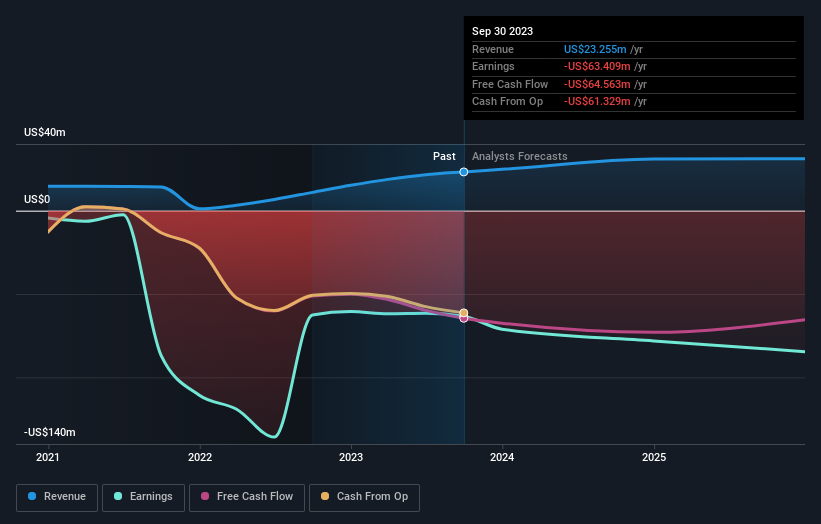Click the Analysts Forecasts label
This screenshot has width=821, height=524.
(x=519, y=156)
